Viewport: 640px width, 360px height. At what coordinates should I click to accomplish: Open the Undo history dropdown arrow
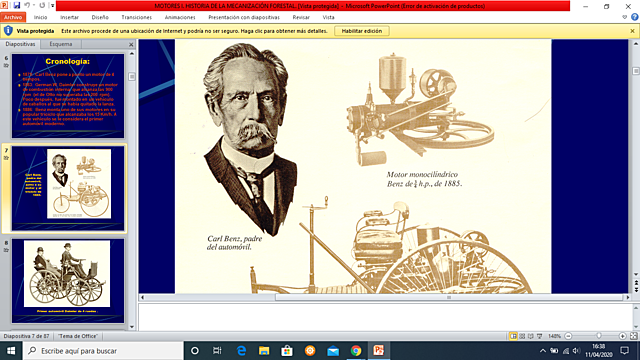click(x=34, y=5)
